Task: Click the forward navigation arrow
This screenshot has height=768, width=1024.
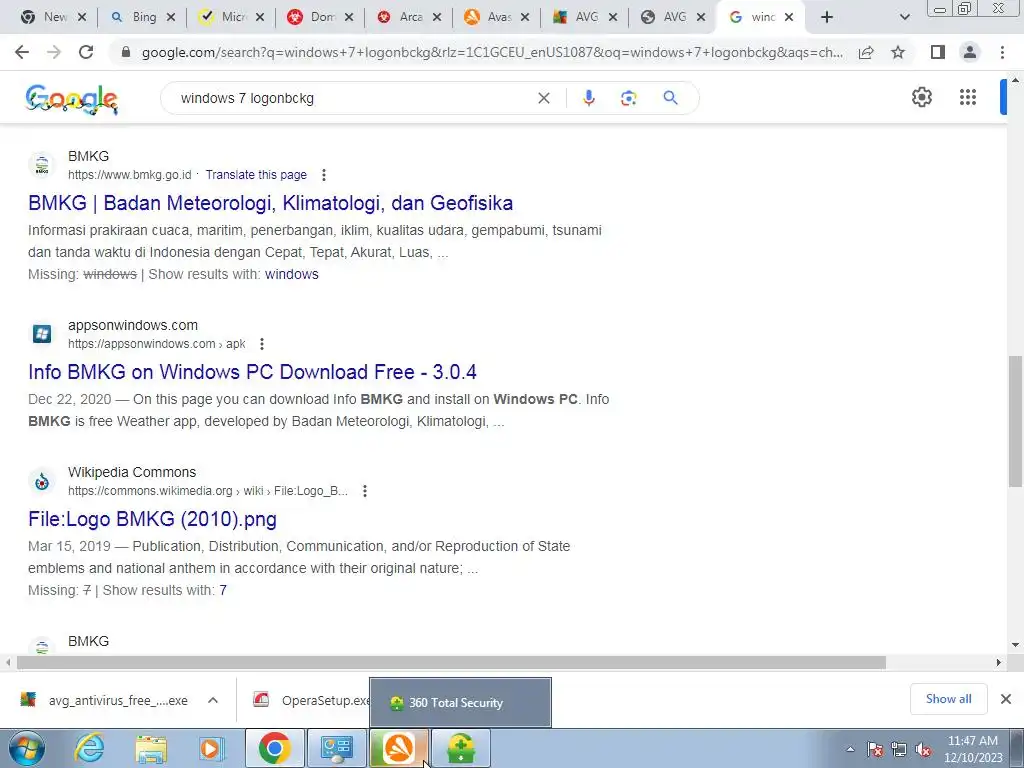Action: point(54,52)
